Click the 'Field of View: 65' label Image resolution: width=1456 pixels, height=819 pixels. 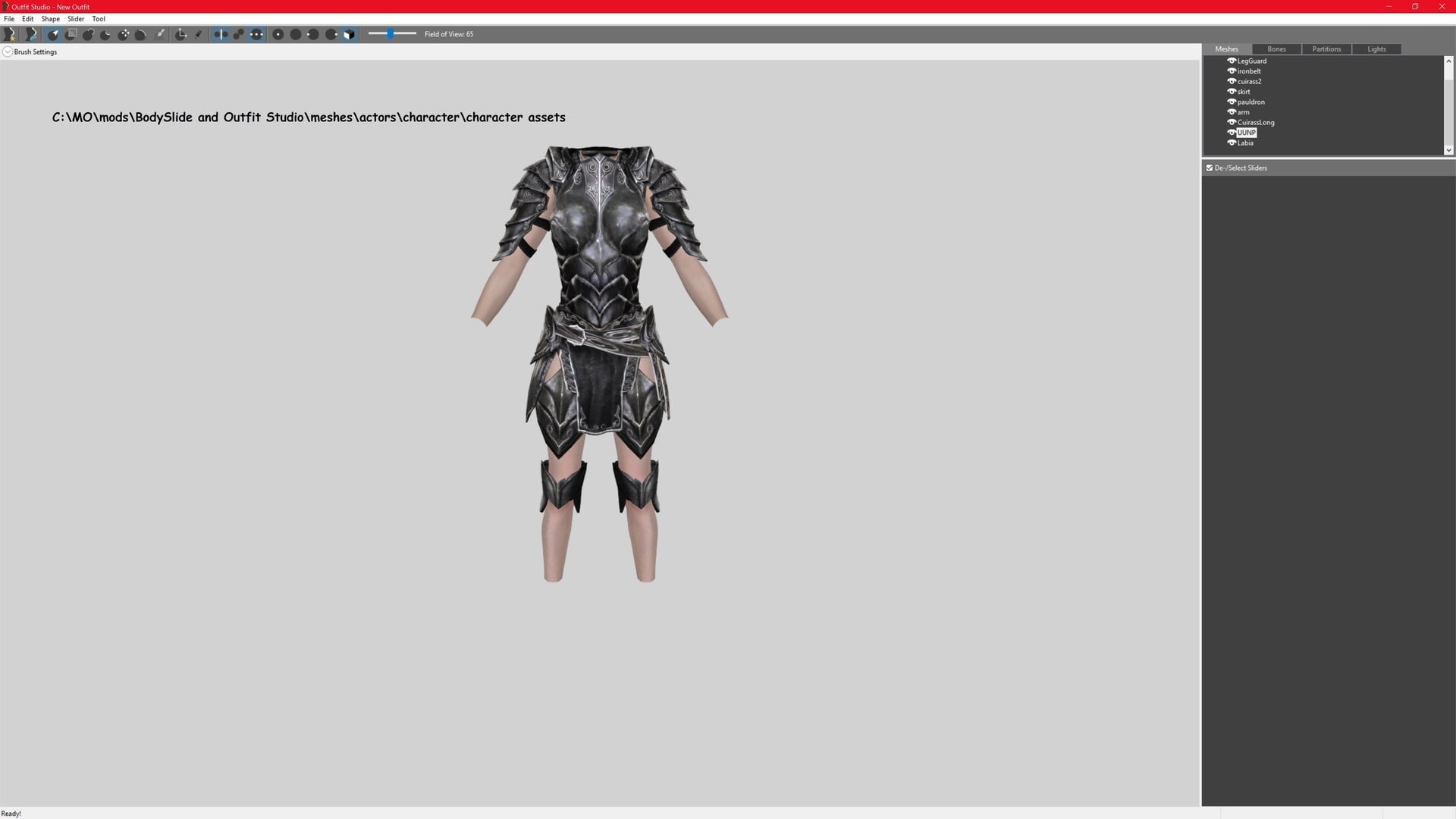449,34
